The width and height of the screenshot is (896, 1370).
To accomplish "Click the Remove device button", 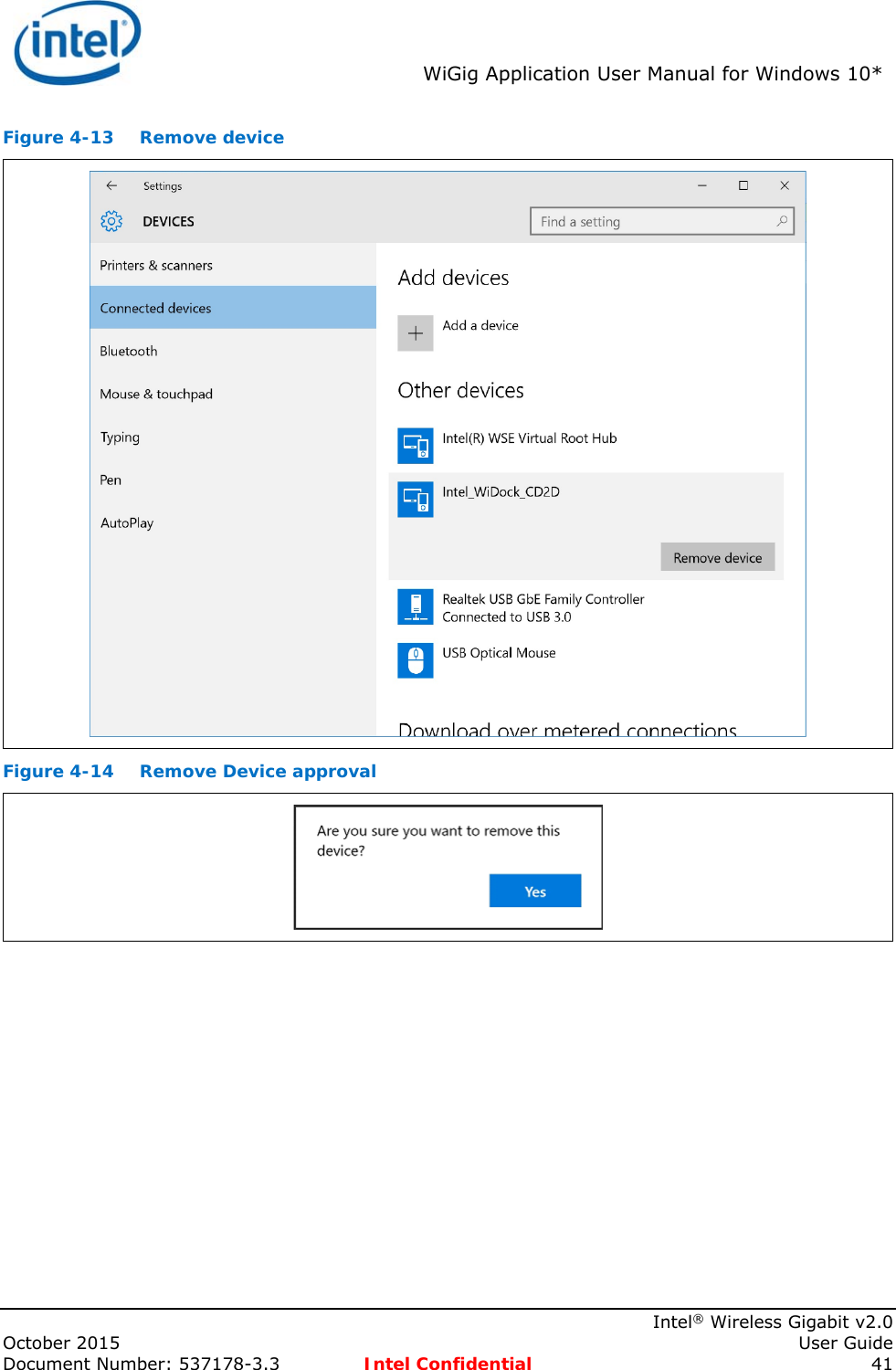I will [718, 557].
